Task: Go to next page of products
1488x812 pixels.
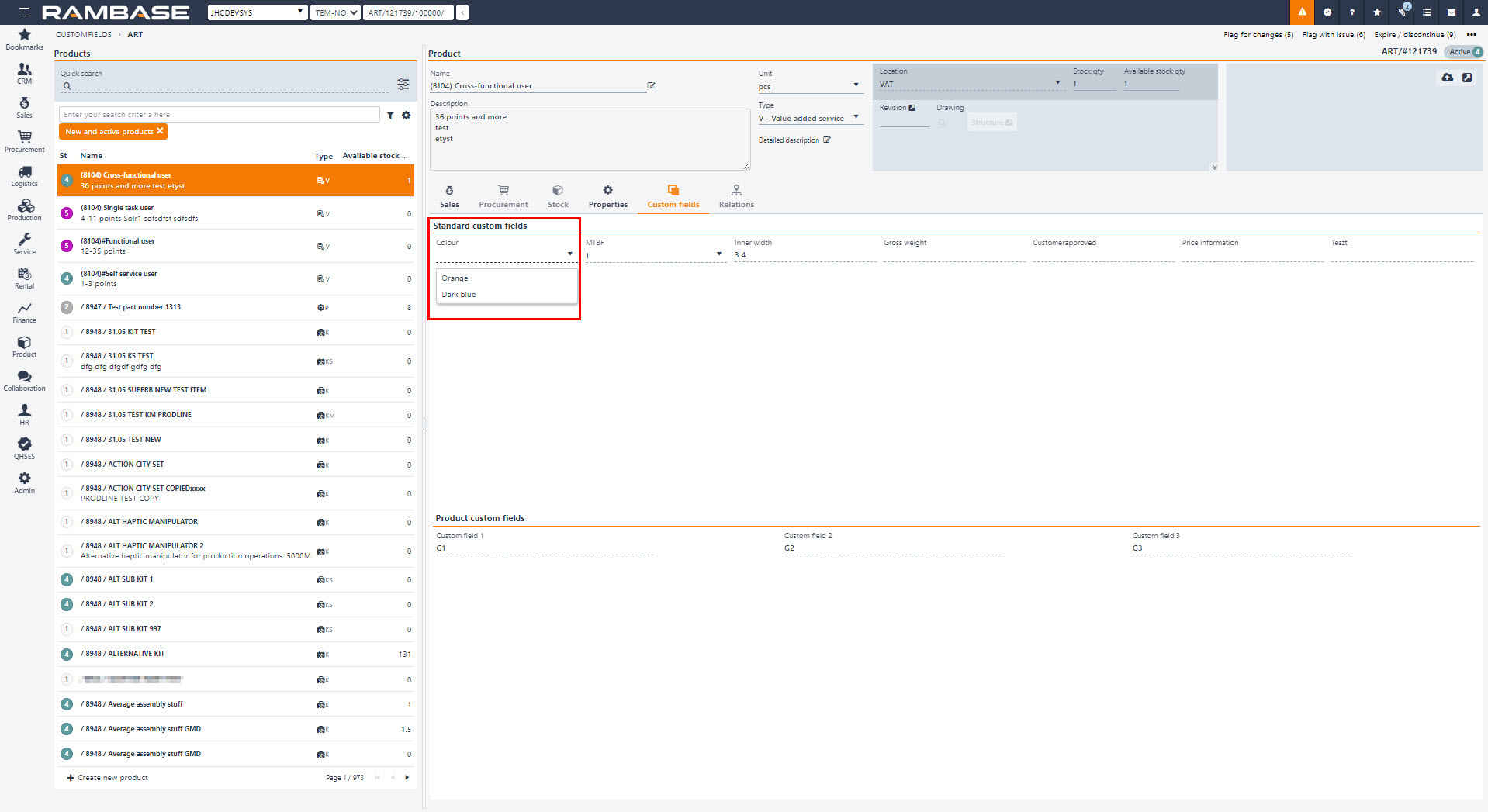Action: point(407,777)
